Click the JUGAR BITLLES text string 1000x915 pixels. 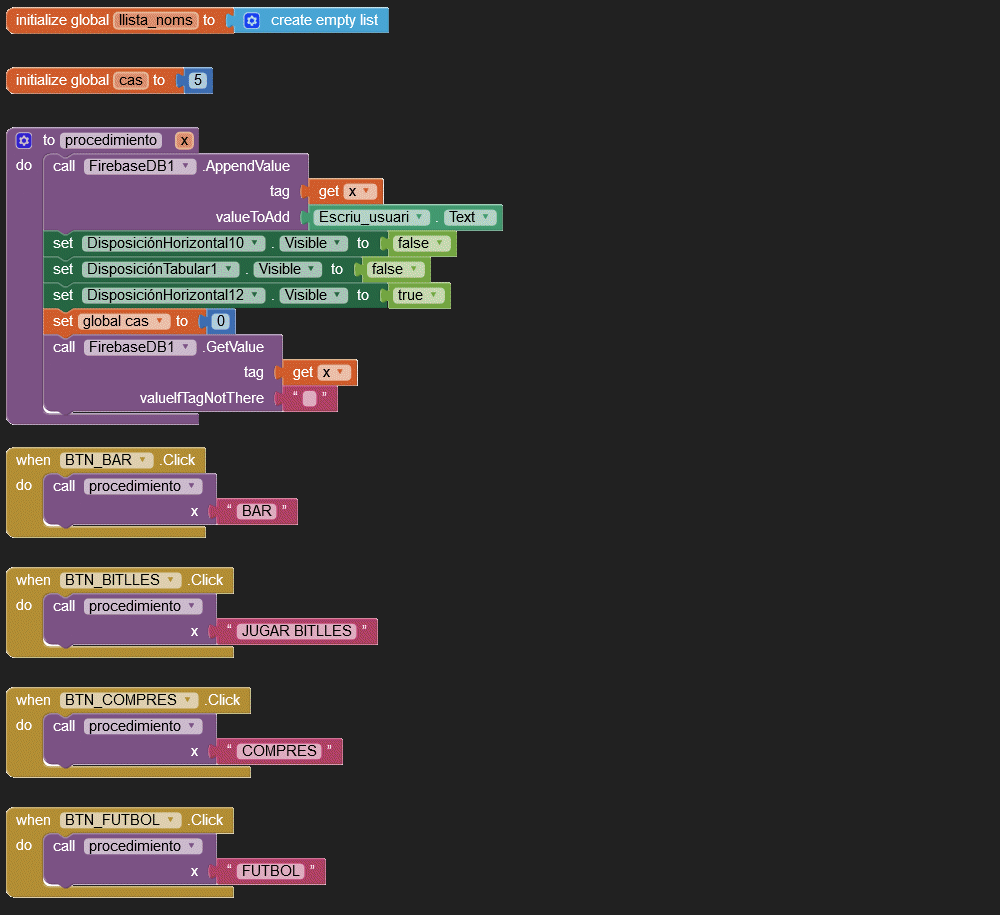coord(297,632)
